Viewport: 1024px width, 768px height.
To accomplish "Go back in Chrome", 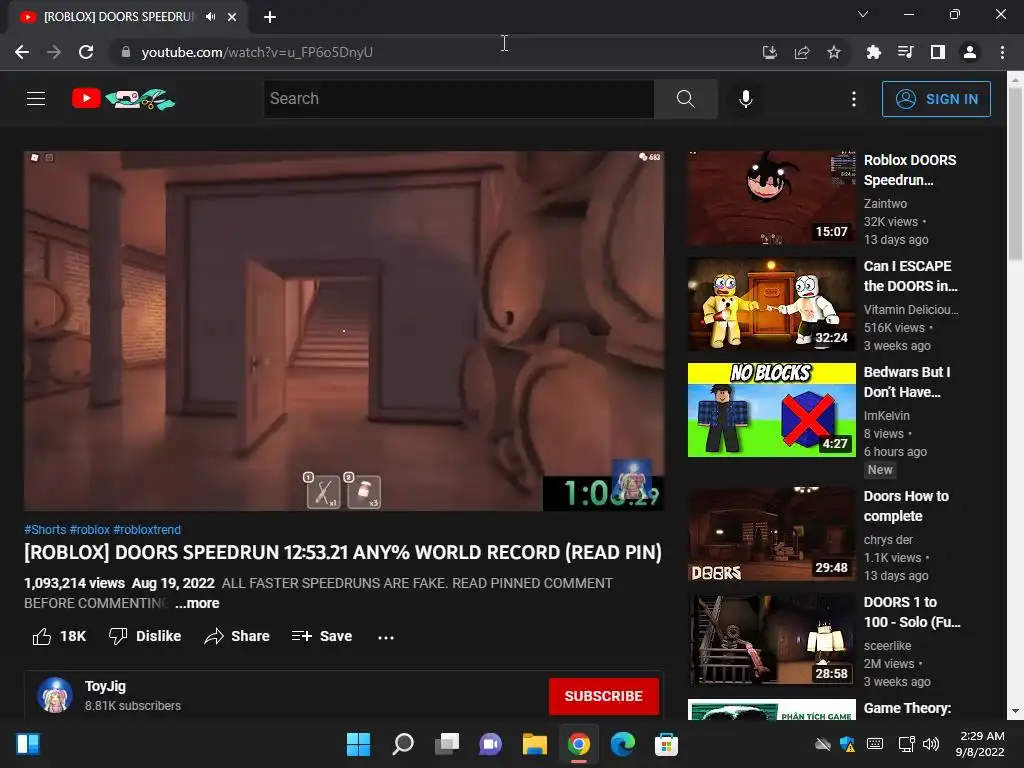I will [x=22, y=52].
